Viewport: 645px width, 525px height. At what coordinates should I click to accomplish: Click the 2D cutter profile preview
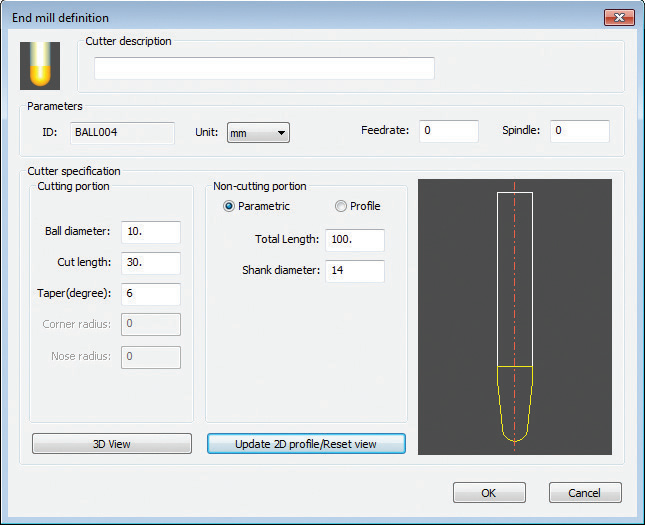pyautogui.click(x=515, y=317)
